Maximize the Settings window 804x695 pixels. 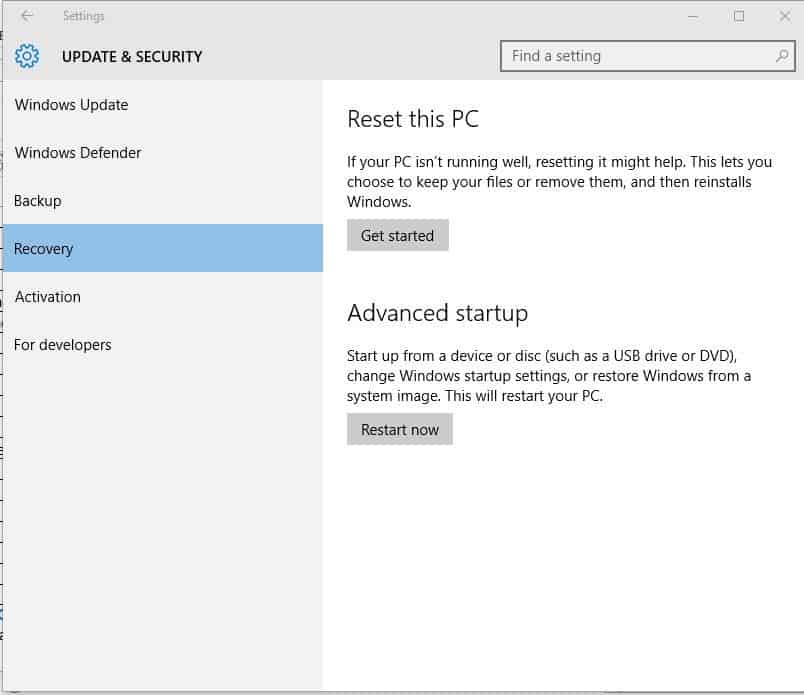click(x=739, y=16)
